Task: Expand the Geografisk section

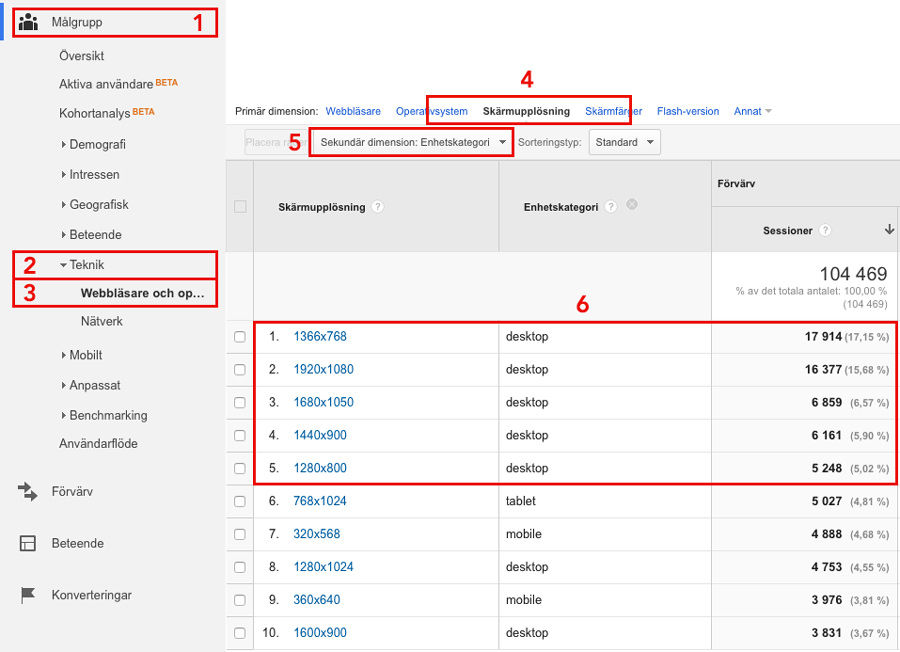Action: 95,204
